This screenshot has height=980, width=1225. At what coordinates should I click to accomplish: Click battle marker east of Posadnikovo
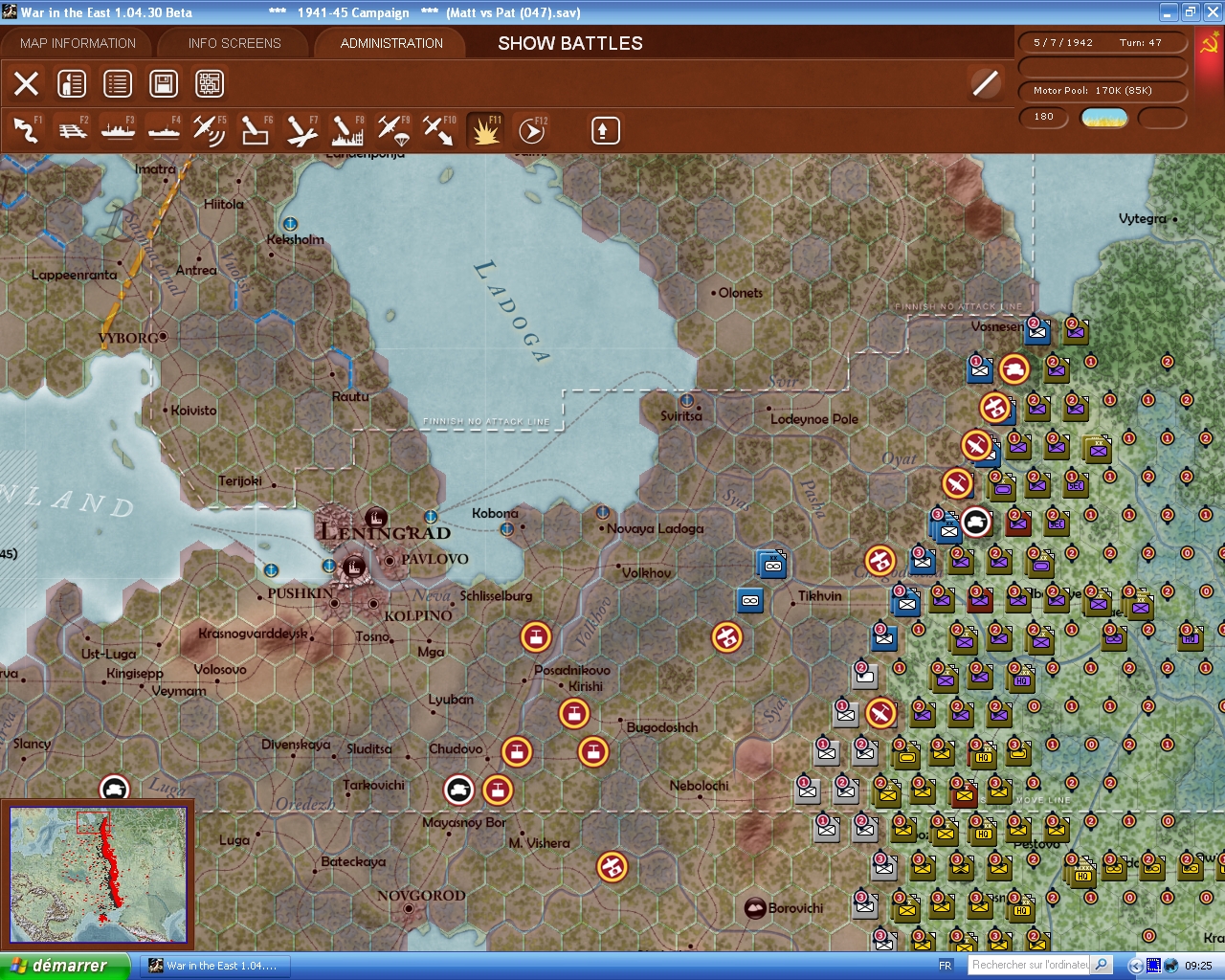727,636
